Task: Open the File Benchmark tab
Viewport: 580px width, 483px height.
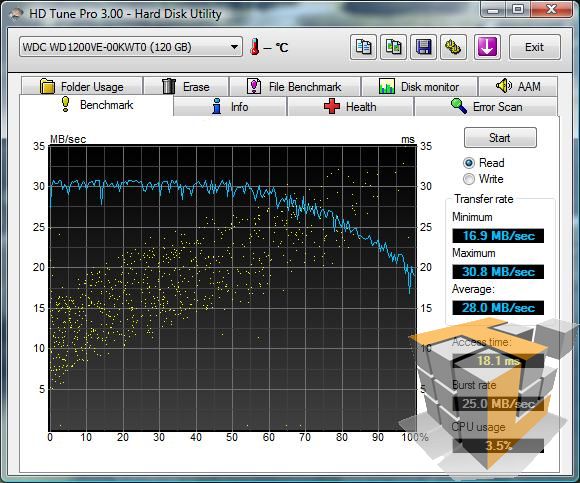Action: coord(295,87)
